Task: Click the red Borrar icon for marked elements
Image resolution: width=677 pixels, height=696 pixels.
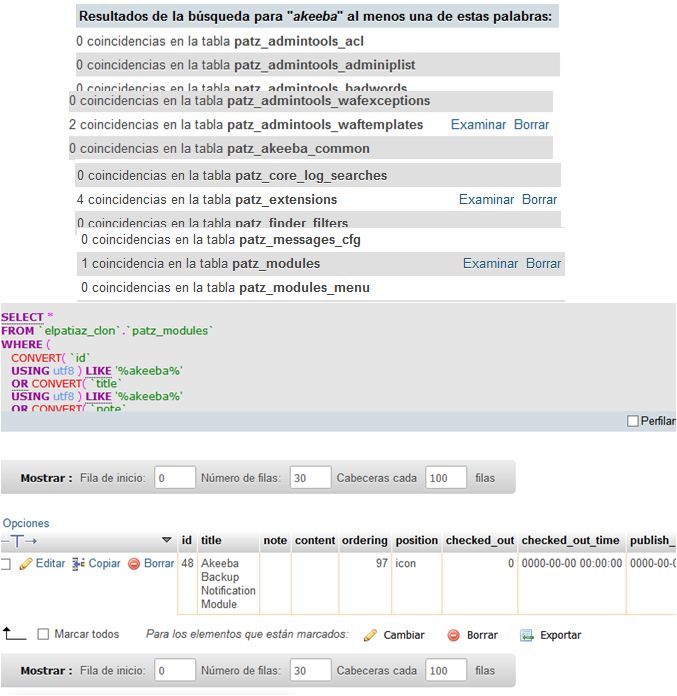Action: pyautogui.click(x=453, y=636)
